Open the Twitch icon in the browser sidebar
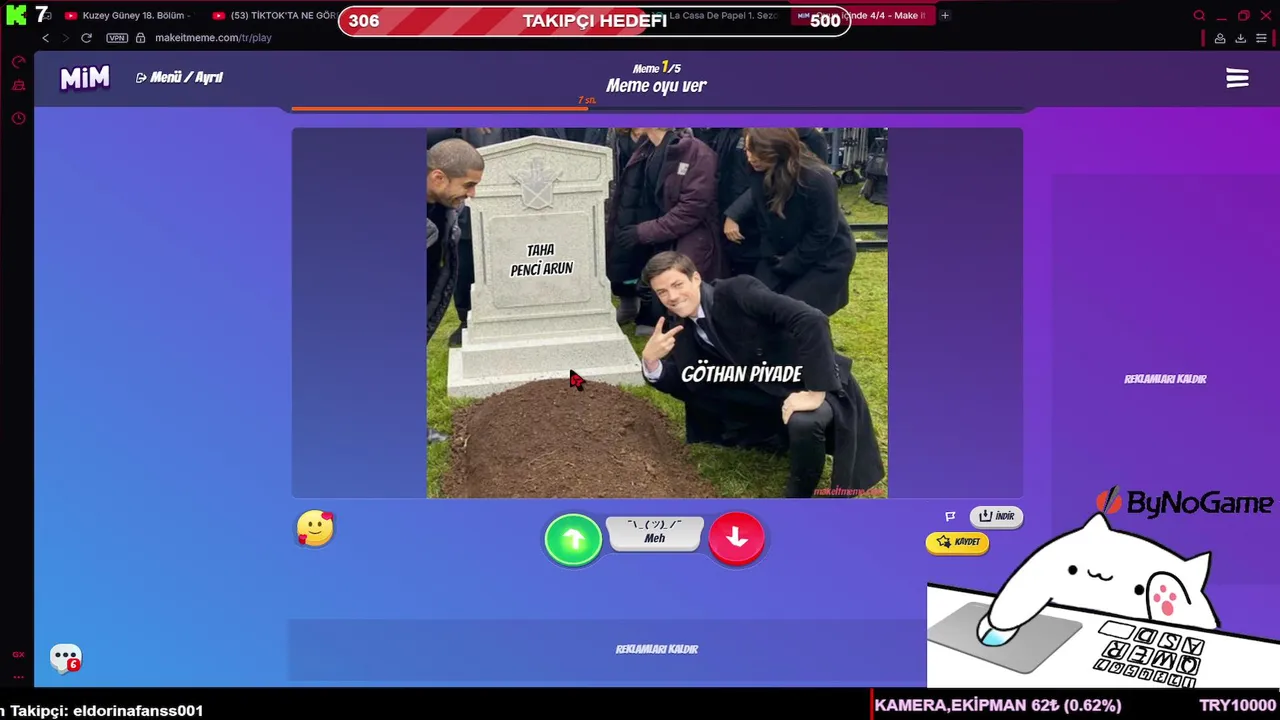This screenshot has width=1280, height=720. pyautogui.click(x=18, y=87)
